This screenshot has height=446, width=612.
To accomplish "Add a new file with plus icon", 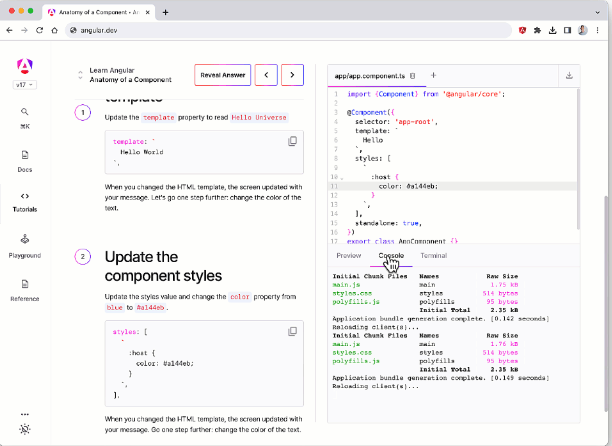I will pos(433,75).
